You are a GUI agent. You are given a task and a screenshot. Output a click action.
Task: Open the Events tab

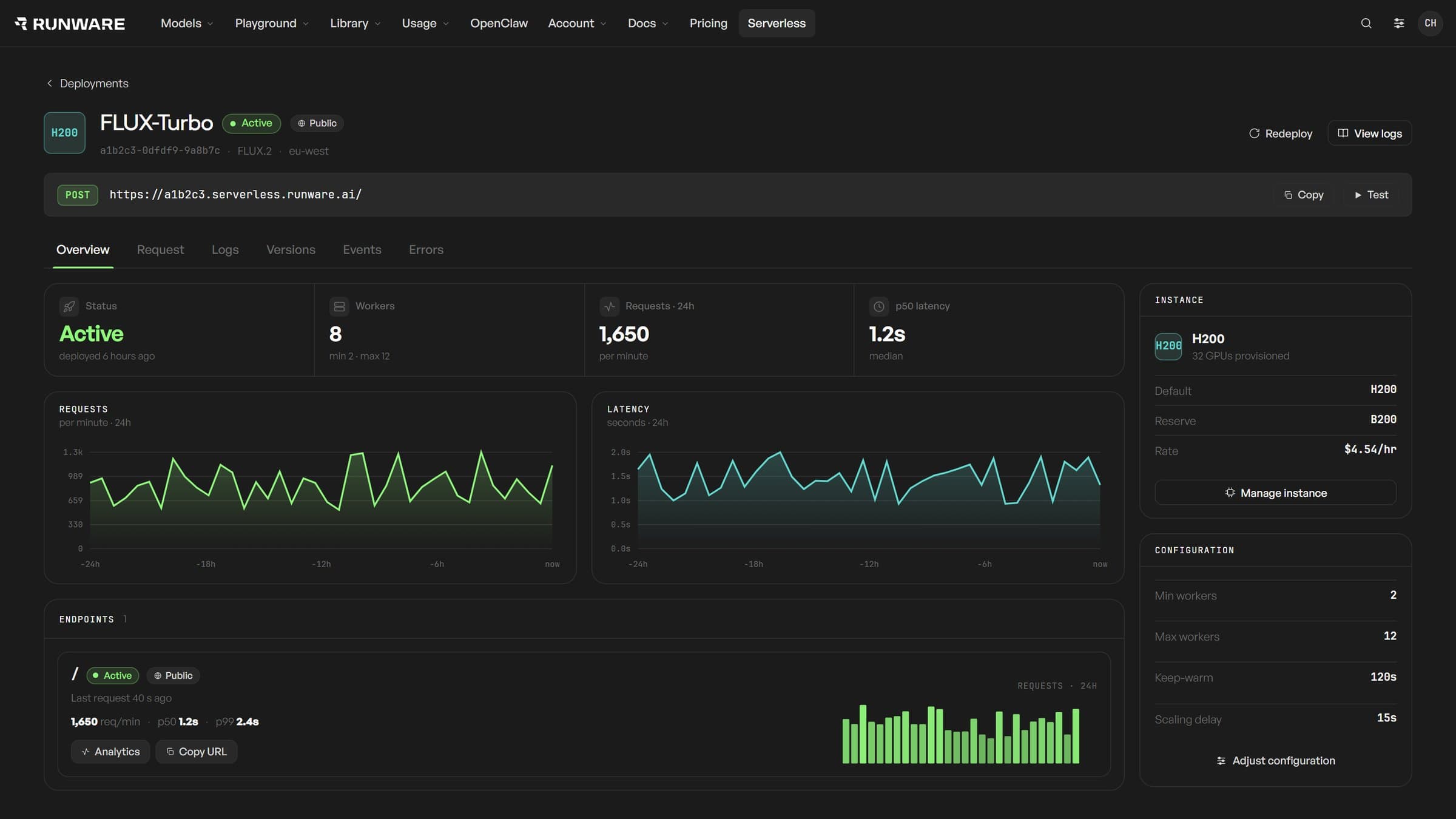(x=362, y=250)
